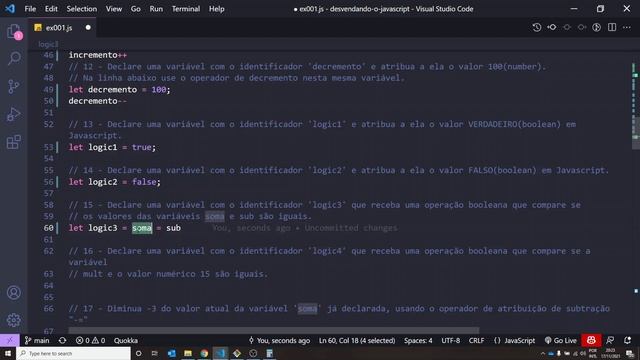Open the Search view in activity bar
The width and height of the screenshot is (640, 360).
pos(14,58)
